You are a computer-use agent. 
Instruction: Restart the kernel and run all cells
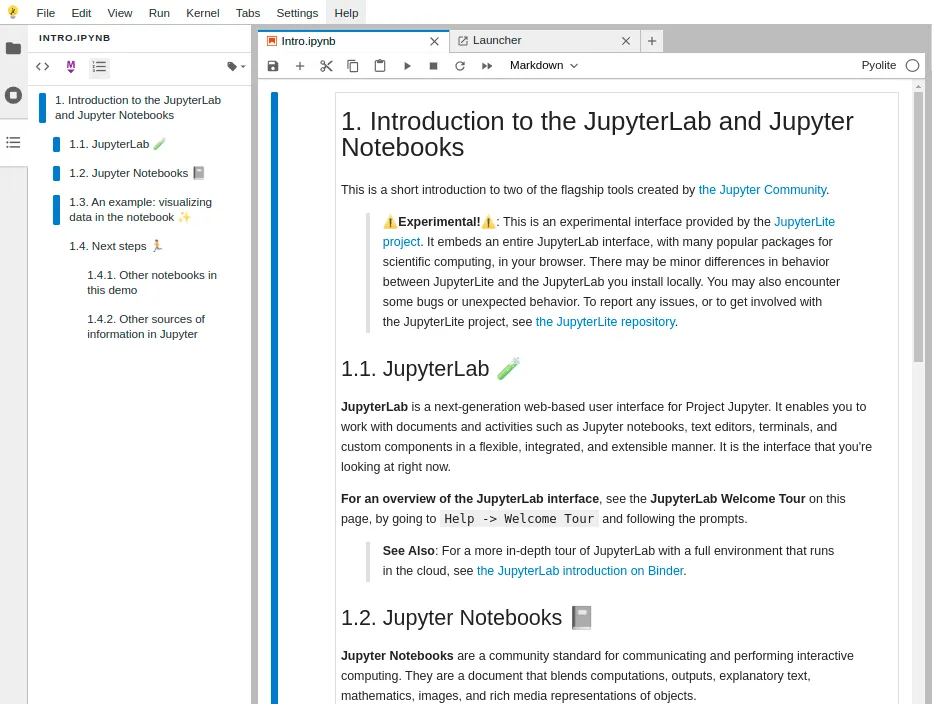click(485, 65)
